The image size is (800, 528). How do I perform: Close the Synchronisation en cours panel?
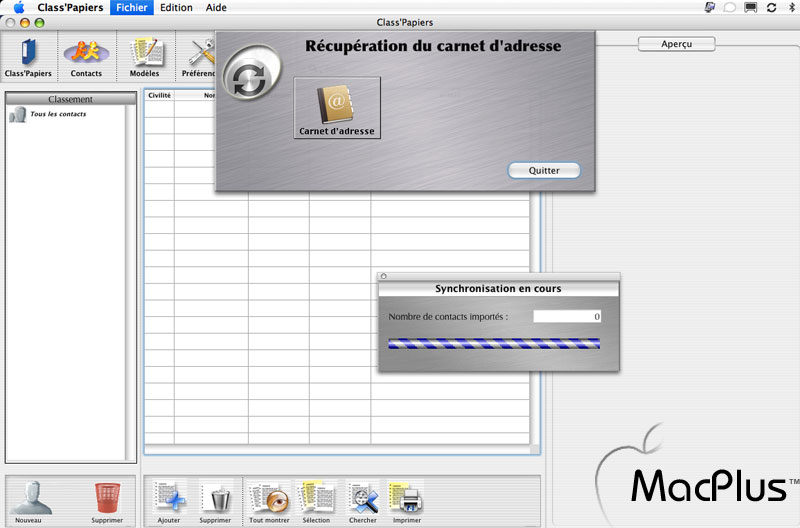click(x=384, y=276)
